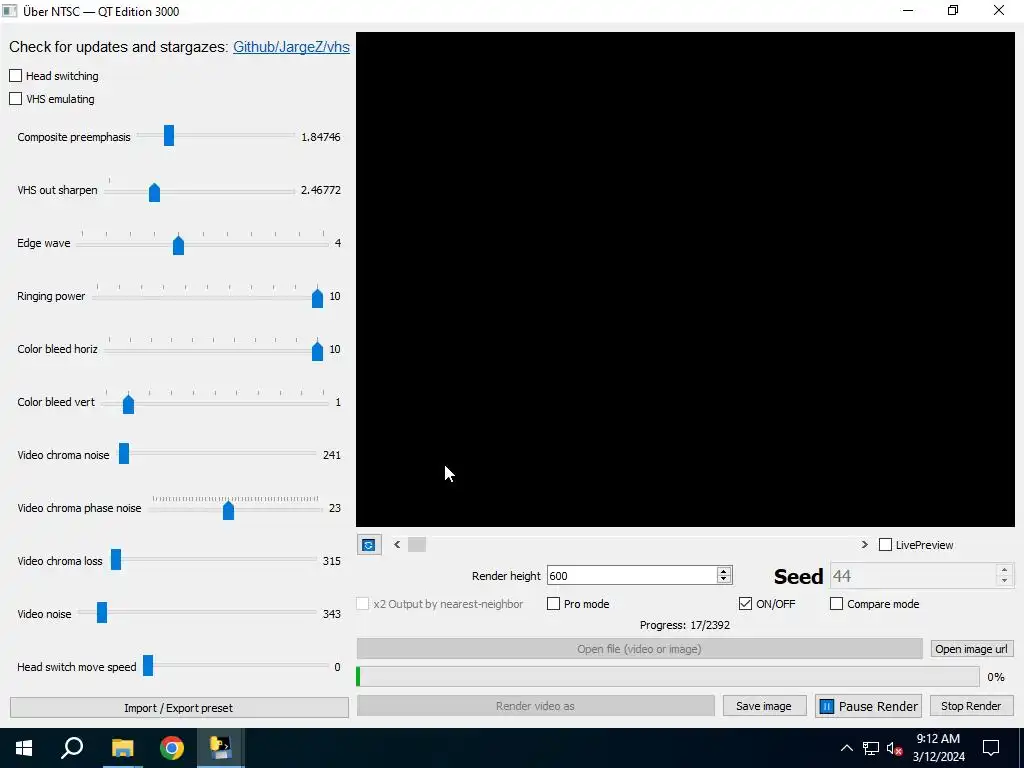Screen dimensions: 1024x768
Task: Click Render height down arrow
Action: coord(724,579)
